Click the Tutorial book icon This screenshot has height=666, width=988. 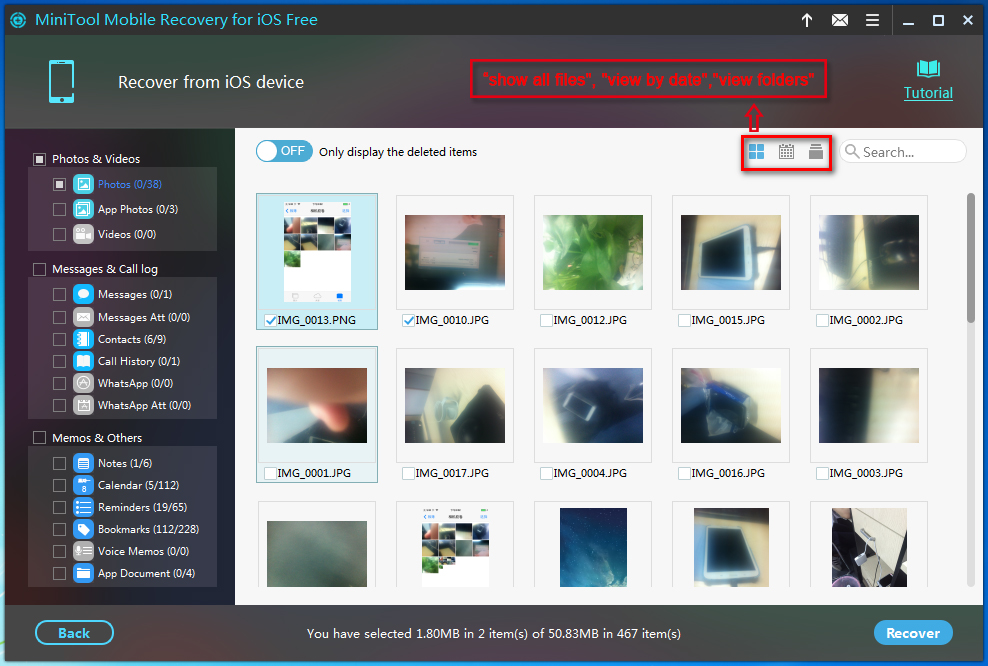[928, 69]
